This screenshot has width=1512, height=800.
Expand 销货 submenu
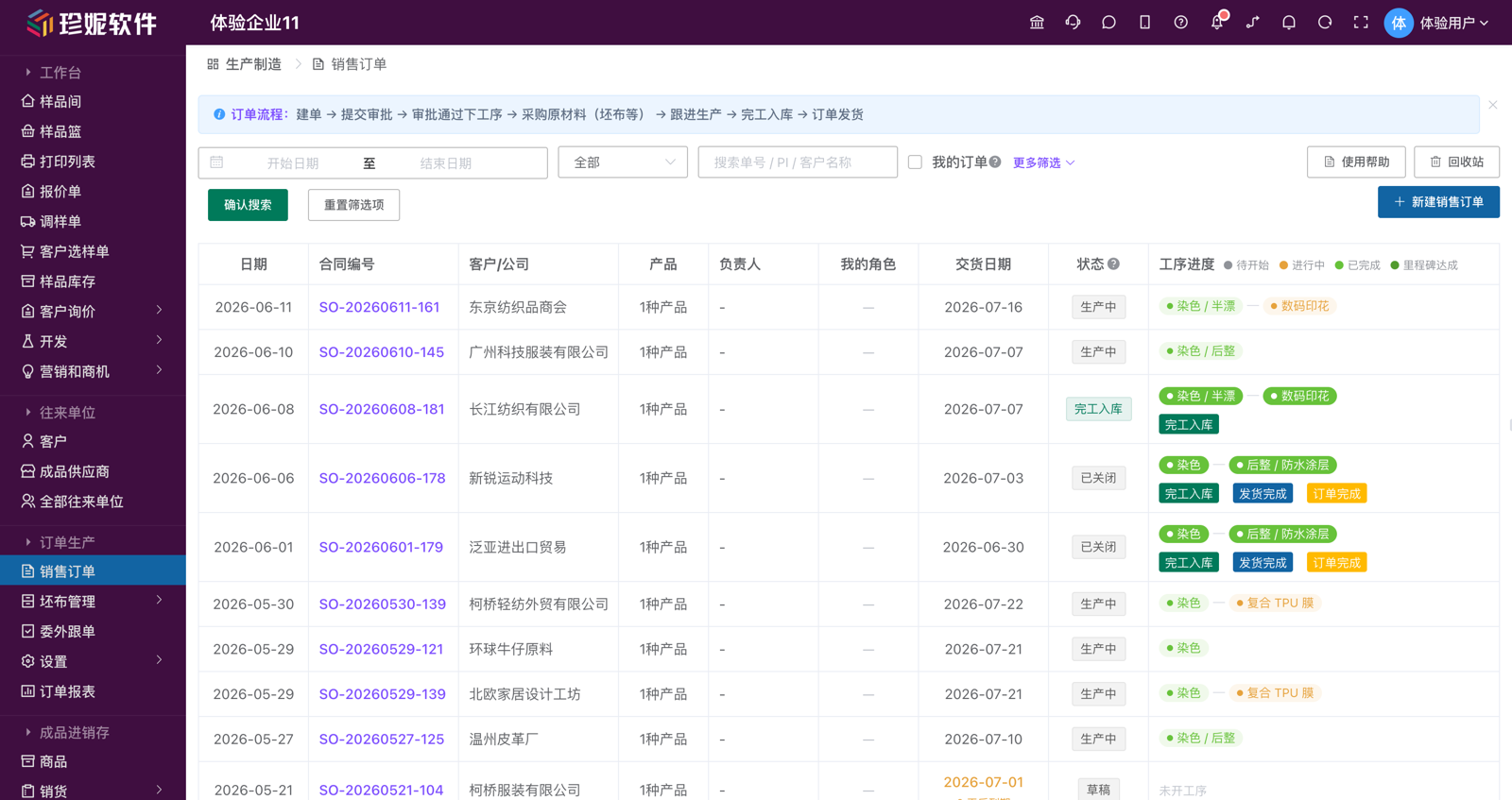pos(159,790)
